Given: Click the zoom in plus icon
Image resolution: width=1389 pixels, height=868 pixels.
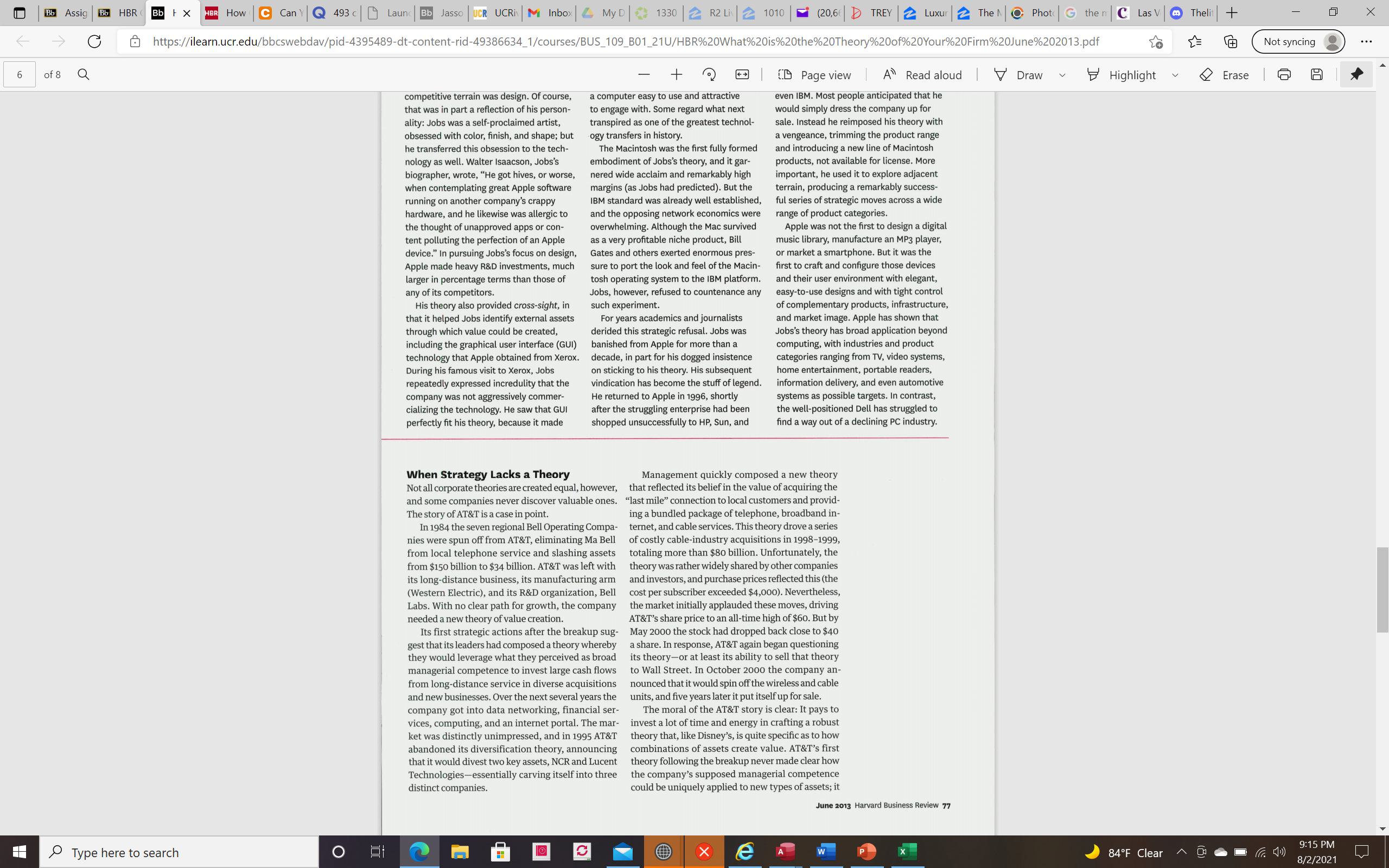Looking at the screenshot, I should [676, 75].
